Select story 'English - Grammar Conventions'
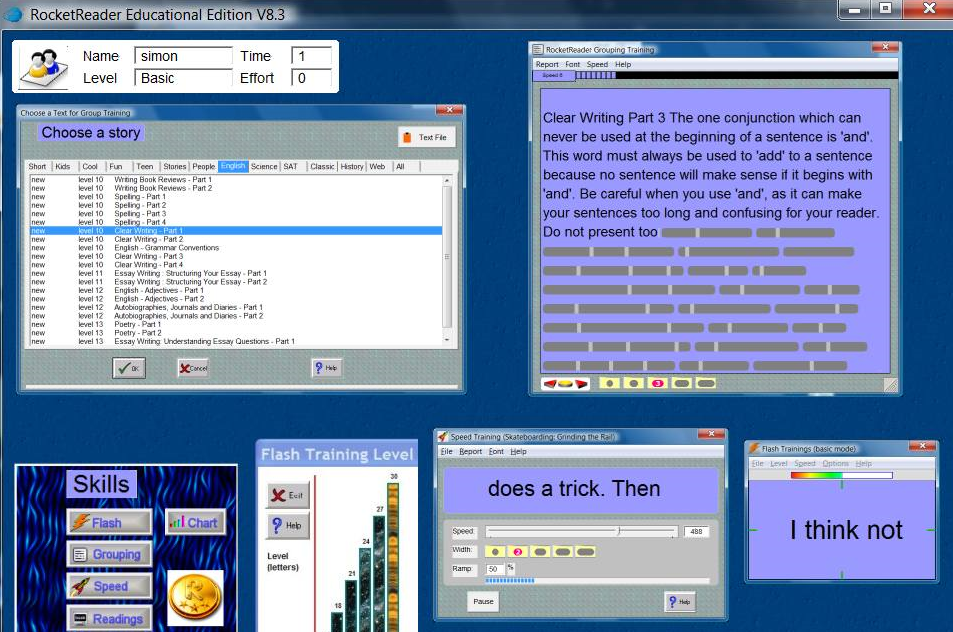This screenshot has width=953, height=632. pos(236,248)
